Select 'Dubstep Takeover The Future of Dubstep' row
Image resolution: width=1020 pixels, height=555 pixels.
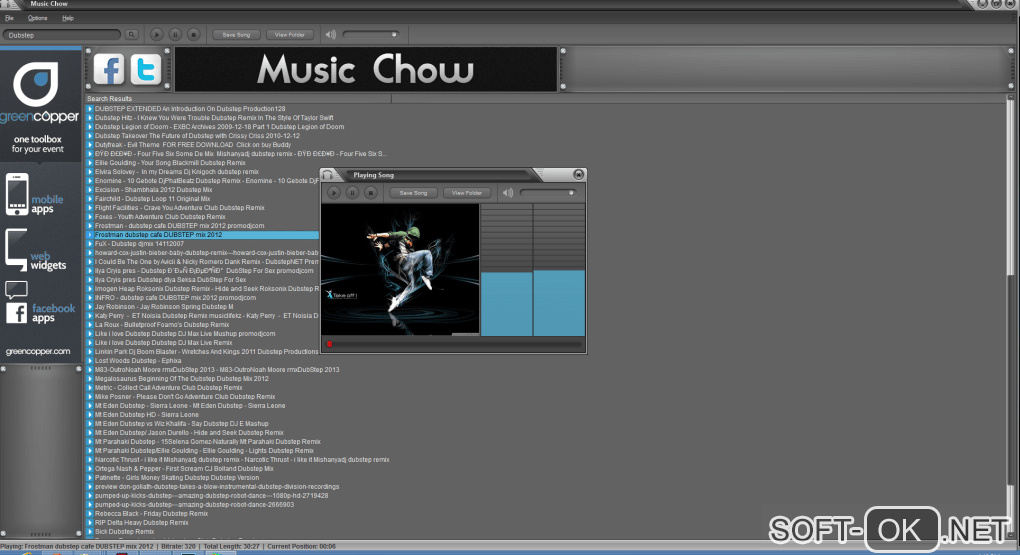tap(197, 136)
